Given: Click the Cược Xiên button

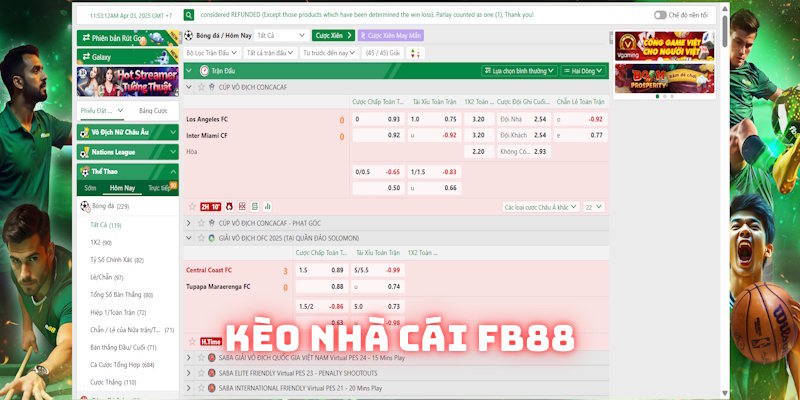Looking at the screenshot, I should point(333,35).
